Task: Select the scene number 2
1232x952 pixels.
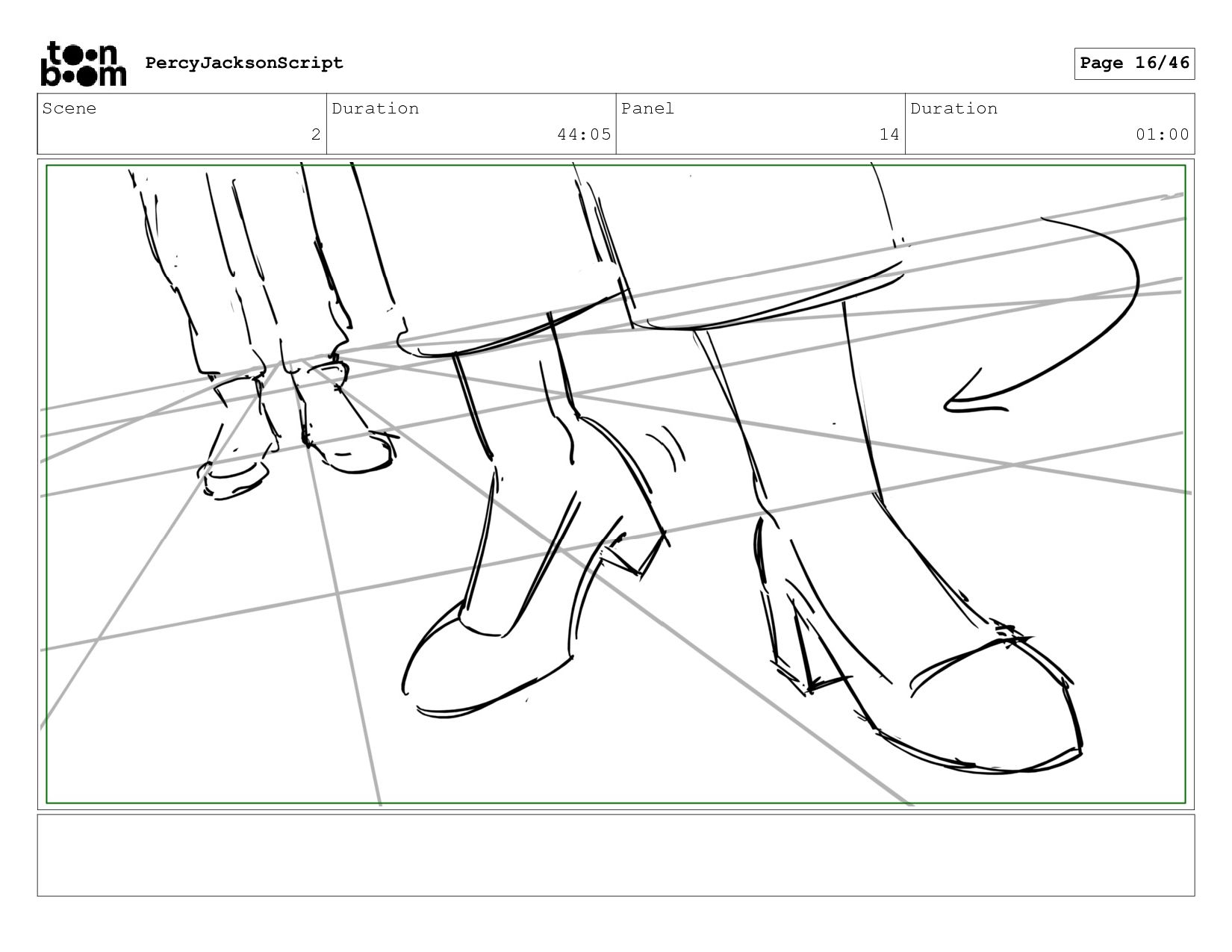Action: coord(316,134)
